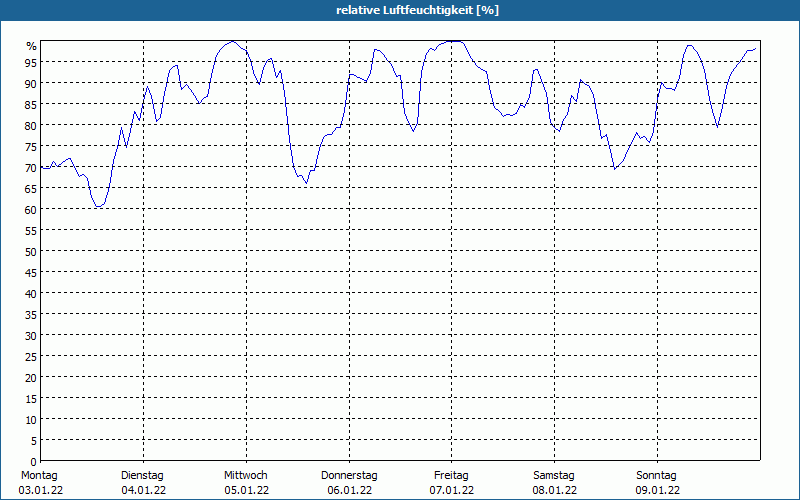The height and width of the screenshot is (500, 800).
Task: Click the Montag day label
Action: pos(39,476)
